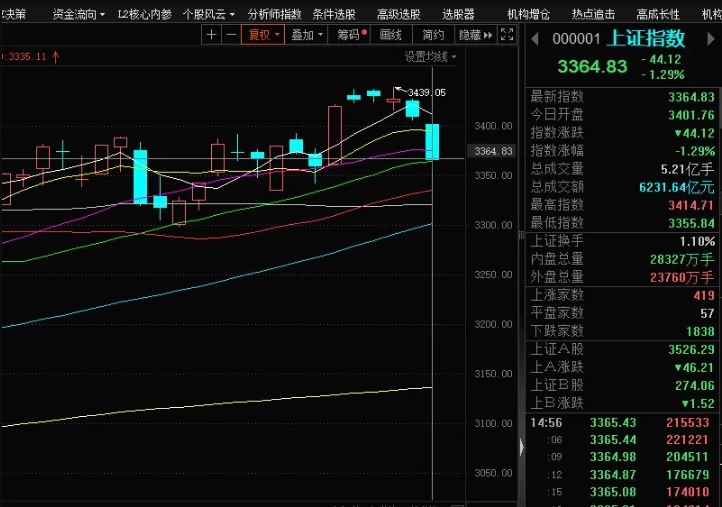Click the tick row price 3364.98

point(613,457)
